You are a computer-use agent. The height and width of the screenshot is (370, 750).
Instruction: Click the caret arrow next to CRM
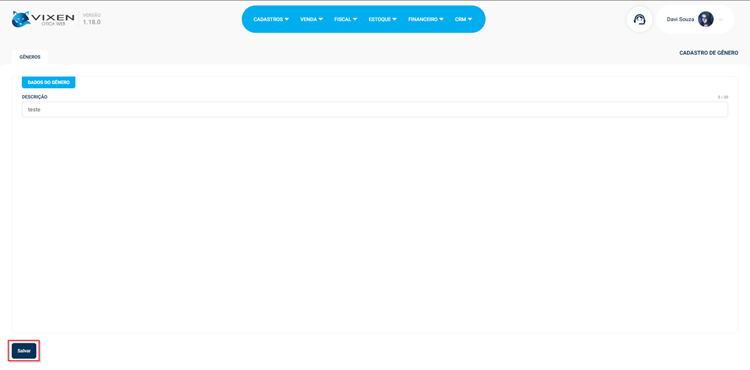point(470,20)
